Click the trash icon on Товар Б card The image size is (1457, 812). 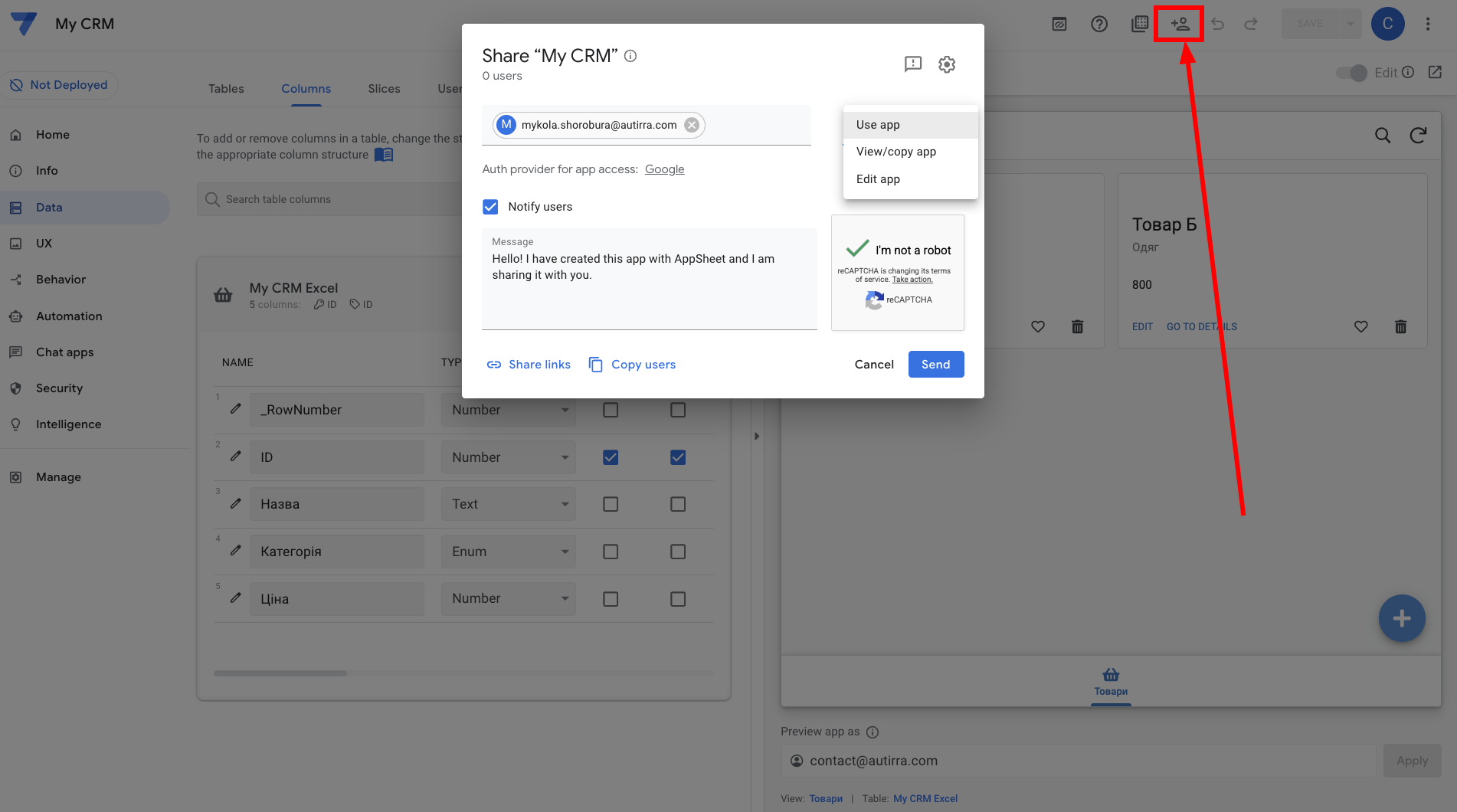(1401, 326)
